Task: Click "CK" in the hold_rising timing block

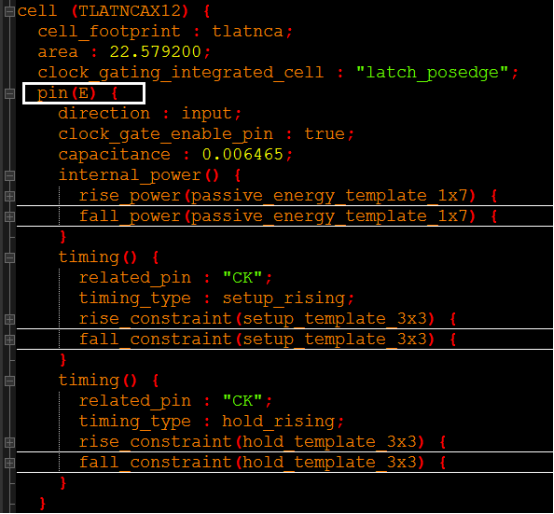Action: [242, 401]
